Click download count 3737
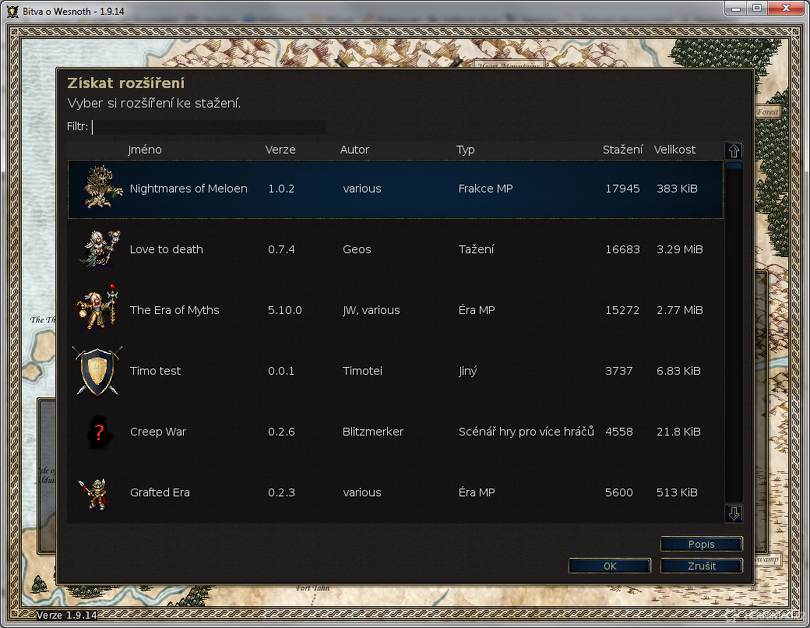Viewport: 810px width, 628px height. [619, 371]
